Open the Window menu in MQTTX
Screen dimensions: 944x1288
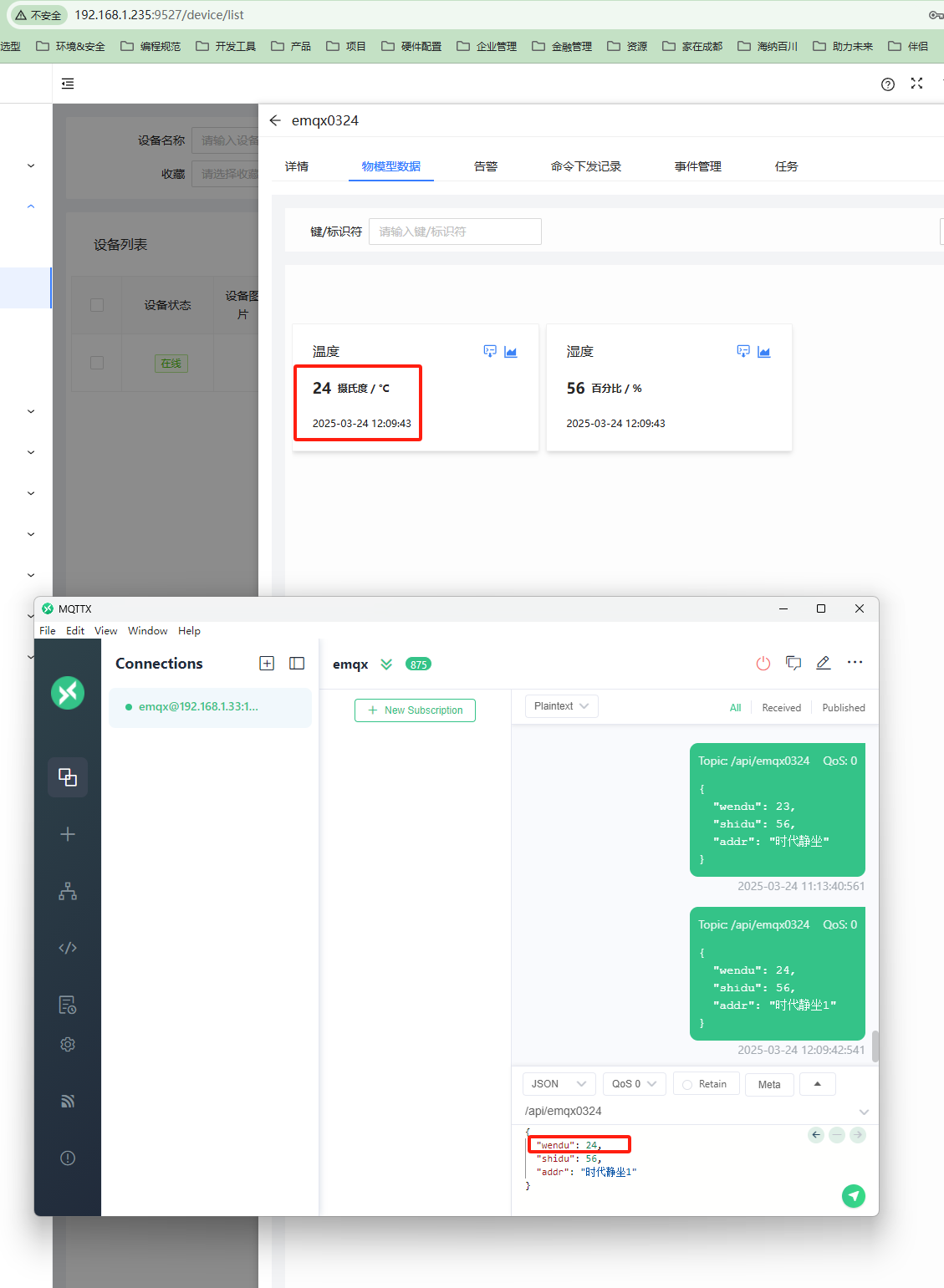coord(147,631)
